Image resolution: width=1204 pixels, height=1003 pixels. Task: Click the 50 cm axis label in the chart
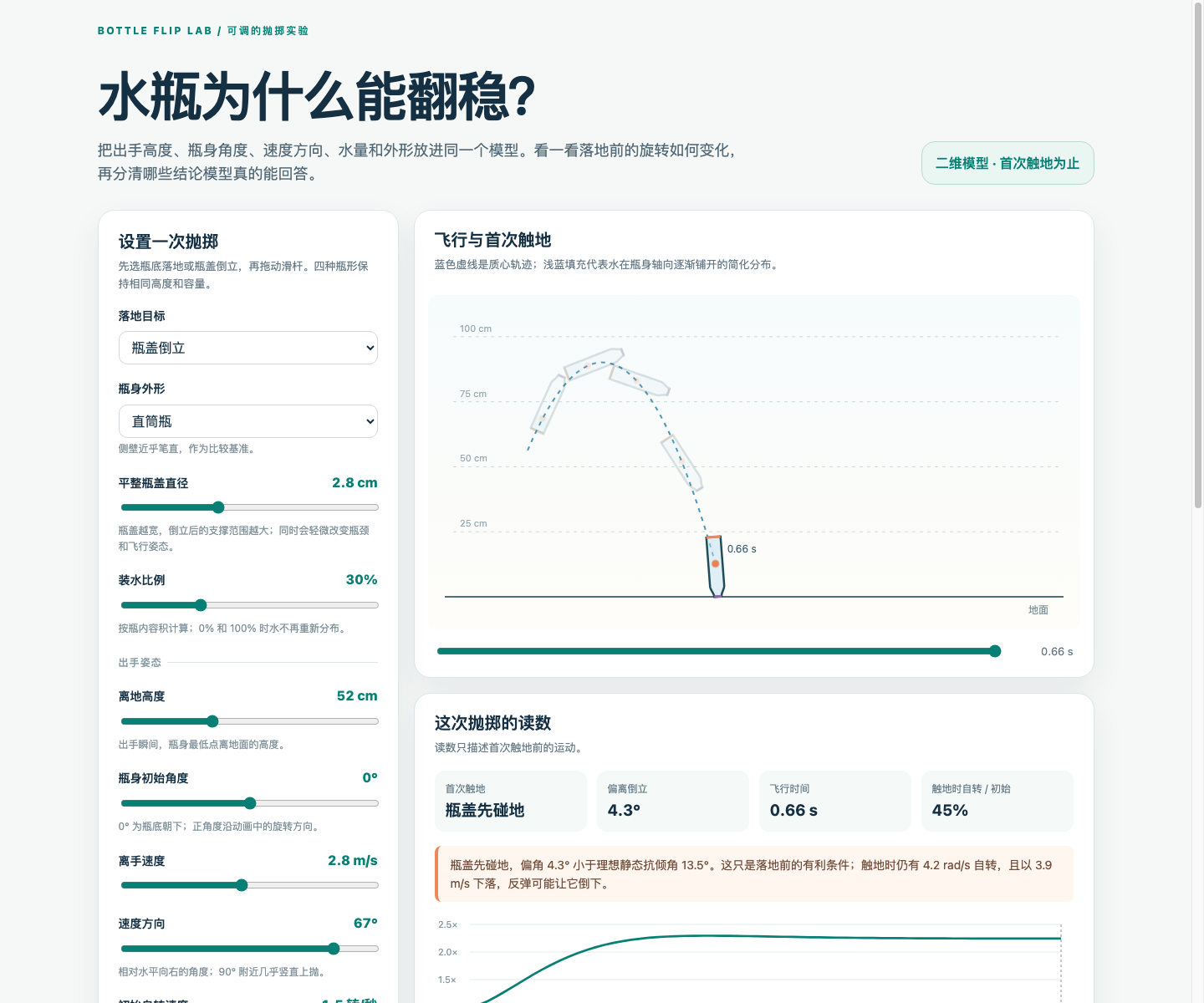[x=473, y=458]
